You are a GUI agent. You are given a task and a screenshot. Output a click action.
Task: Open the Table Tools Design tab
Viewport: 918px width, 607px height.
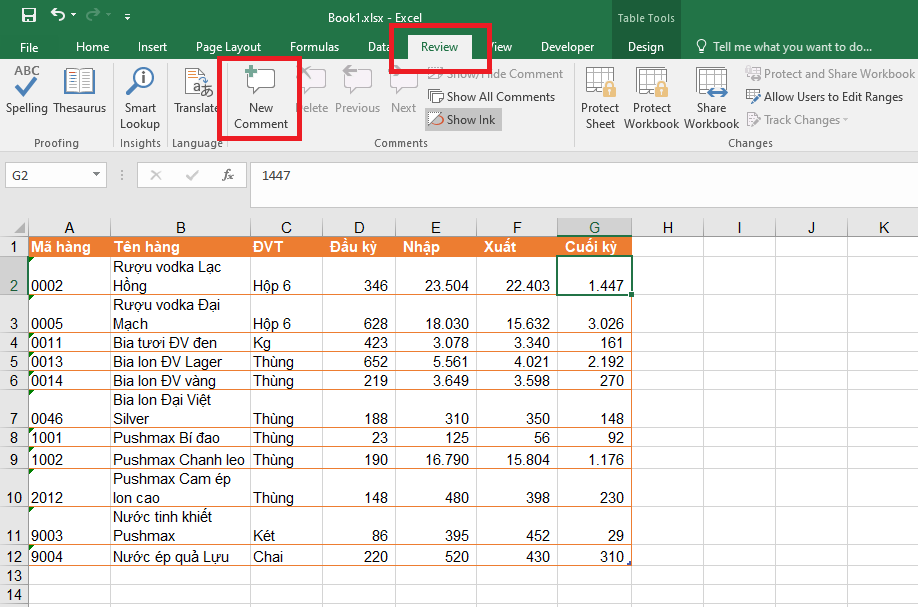click(646, 46)
